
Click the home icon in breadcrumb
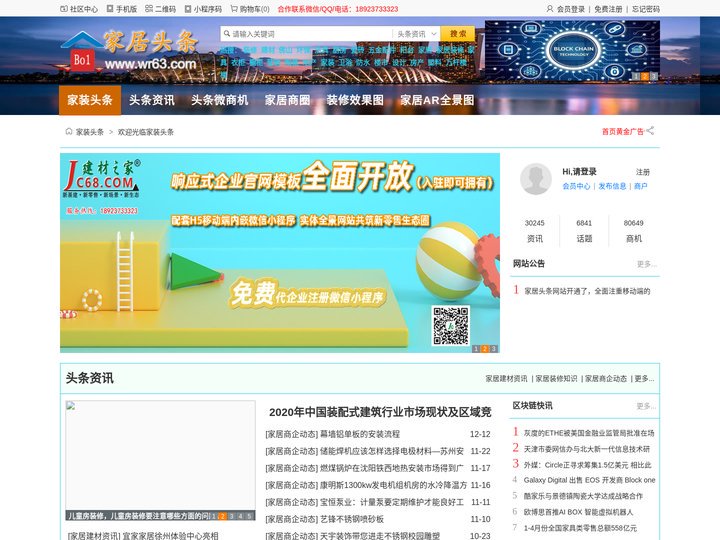pyautogui.click(x=69, y=131)
